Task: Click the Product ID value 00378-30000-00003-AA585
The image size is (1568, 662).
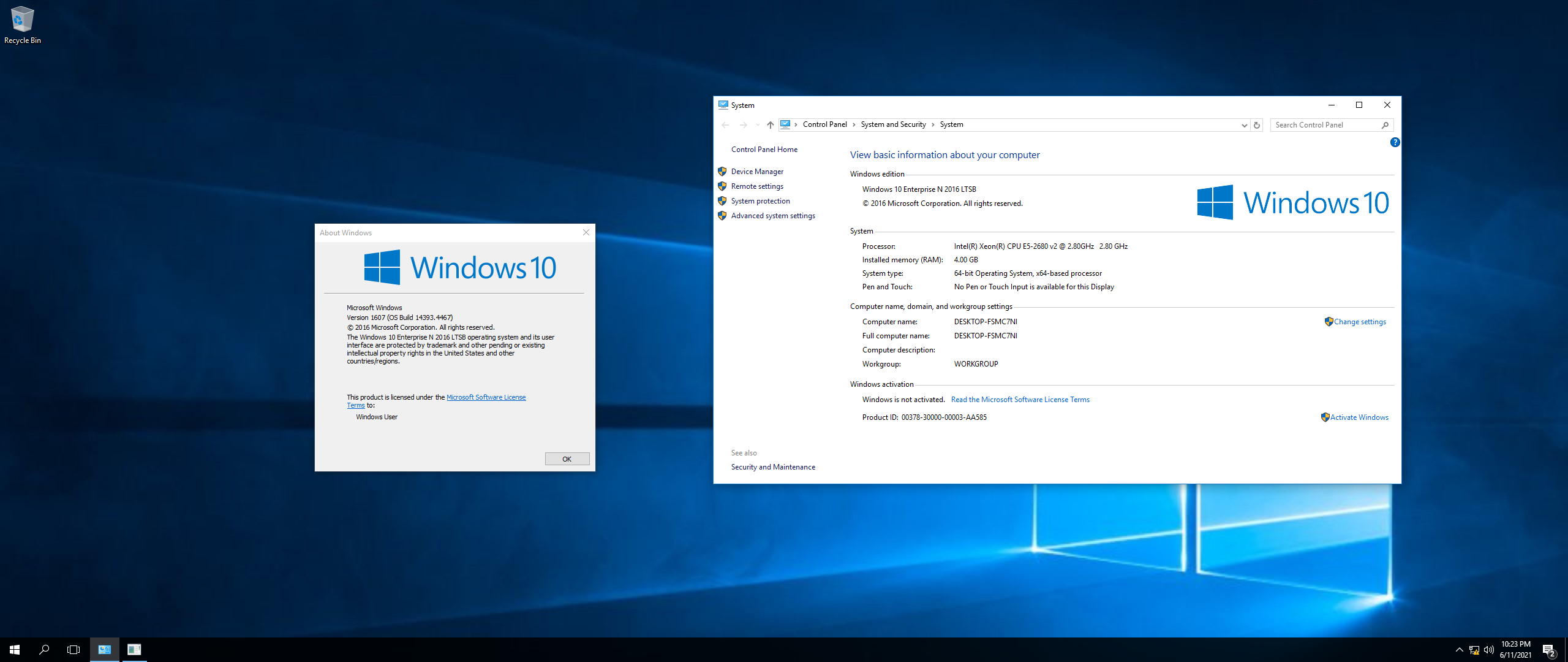Action: click(x=944, y=417)
